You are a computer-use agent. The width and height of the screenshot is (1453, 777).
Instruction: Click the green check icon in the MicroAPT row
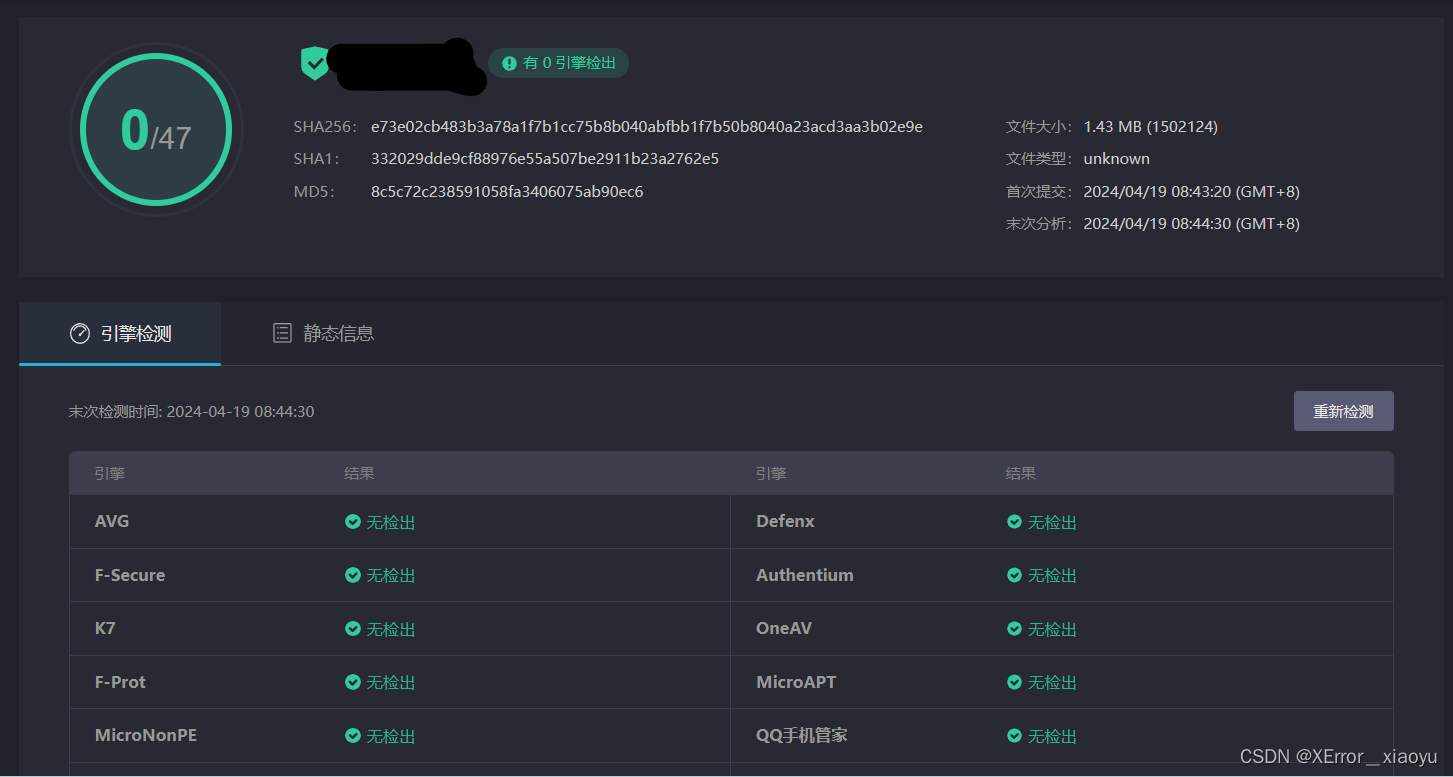(1014, 682)
